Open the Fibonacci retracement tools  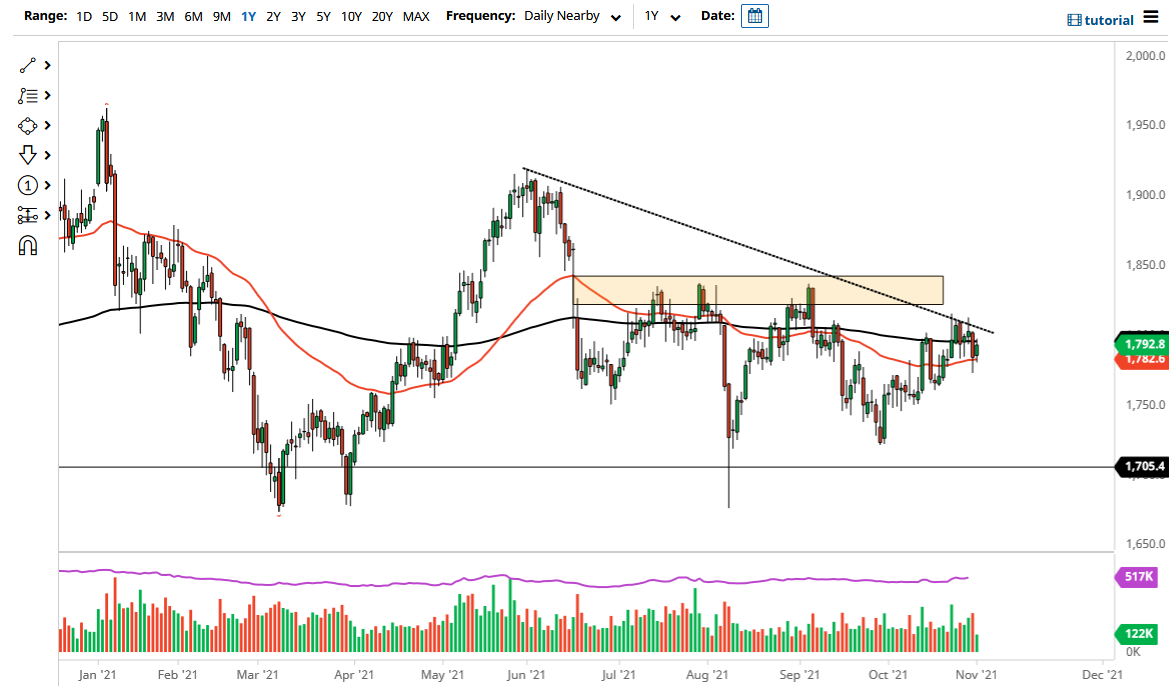click(x=28, y=96)
